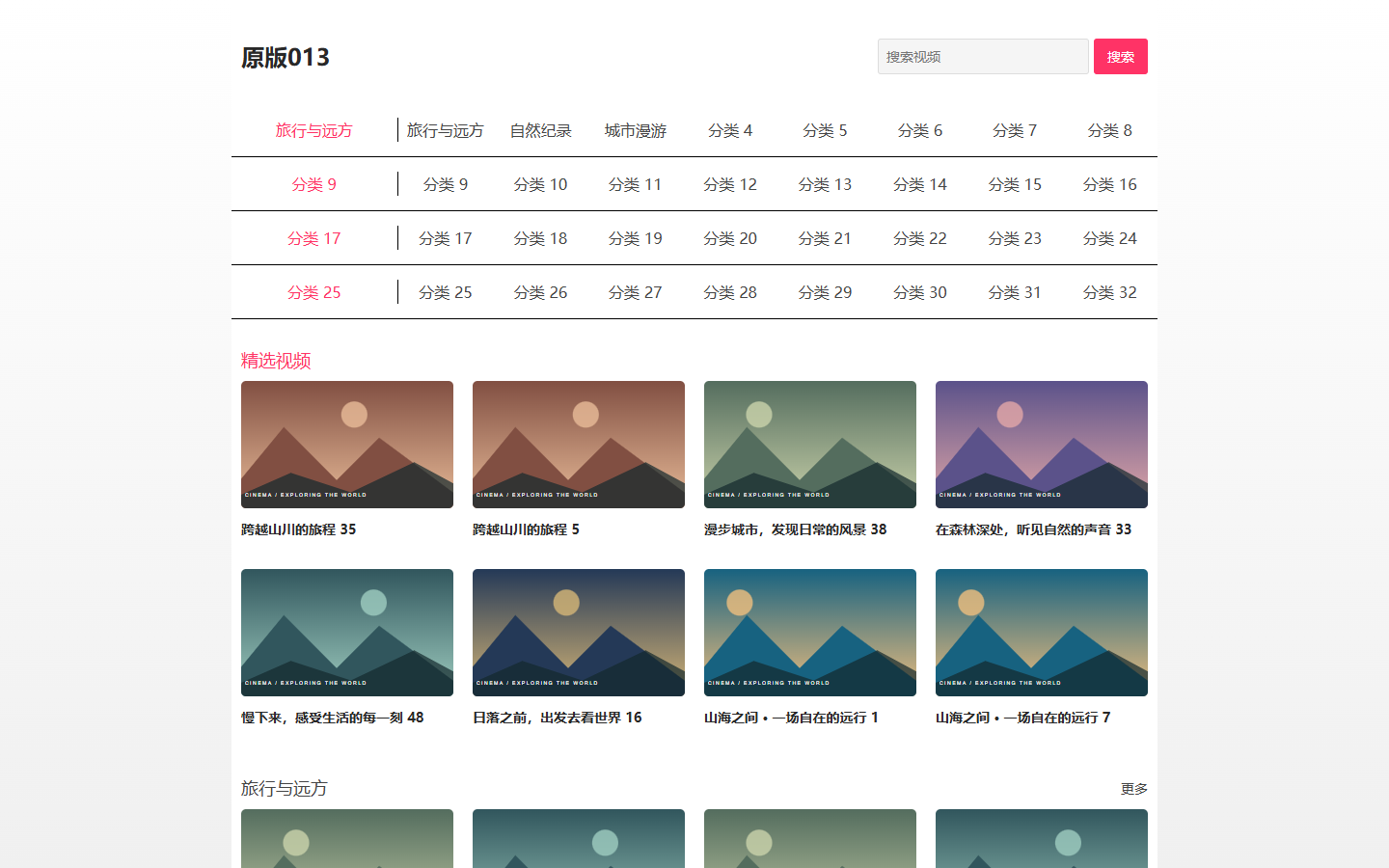
Task: Click the pink 搜索 button
Action: [1121, 57]
